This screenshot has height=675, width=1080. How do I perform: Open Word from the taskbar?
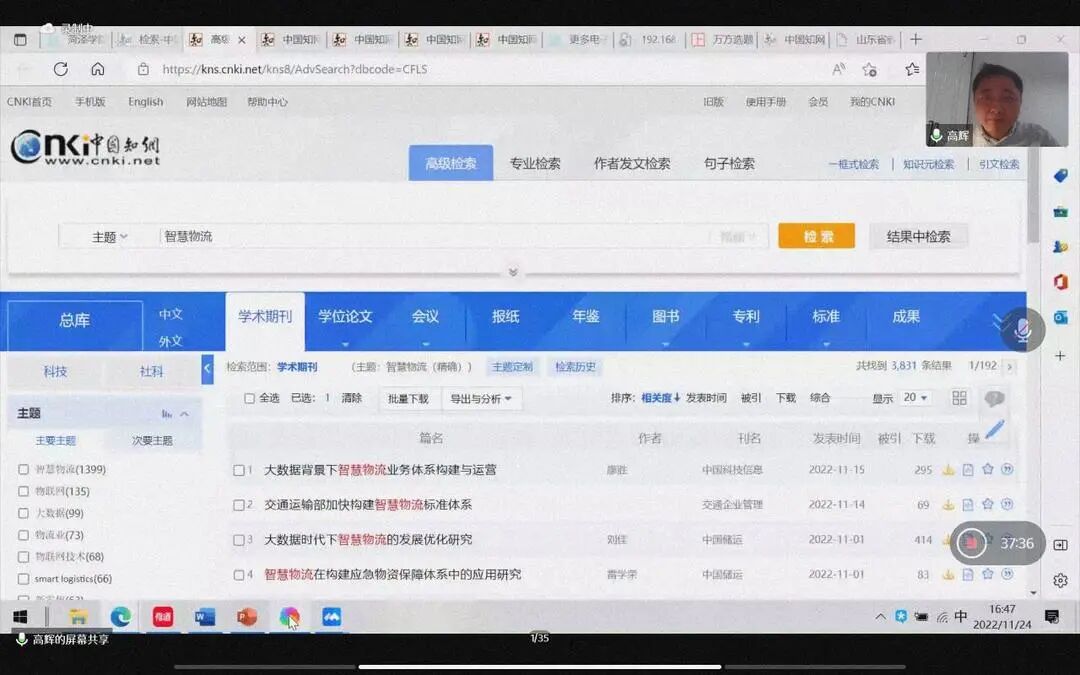click(205, 617)
